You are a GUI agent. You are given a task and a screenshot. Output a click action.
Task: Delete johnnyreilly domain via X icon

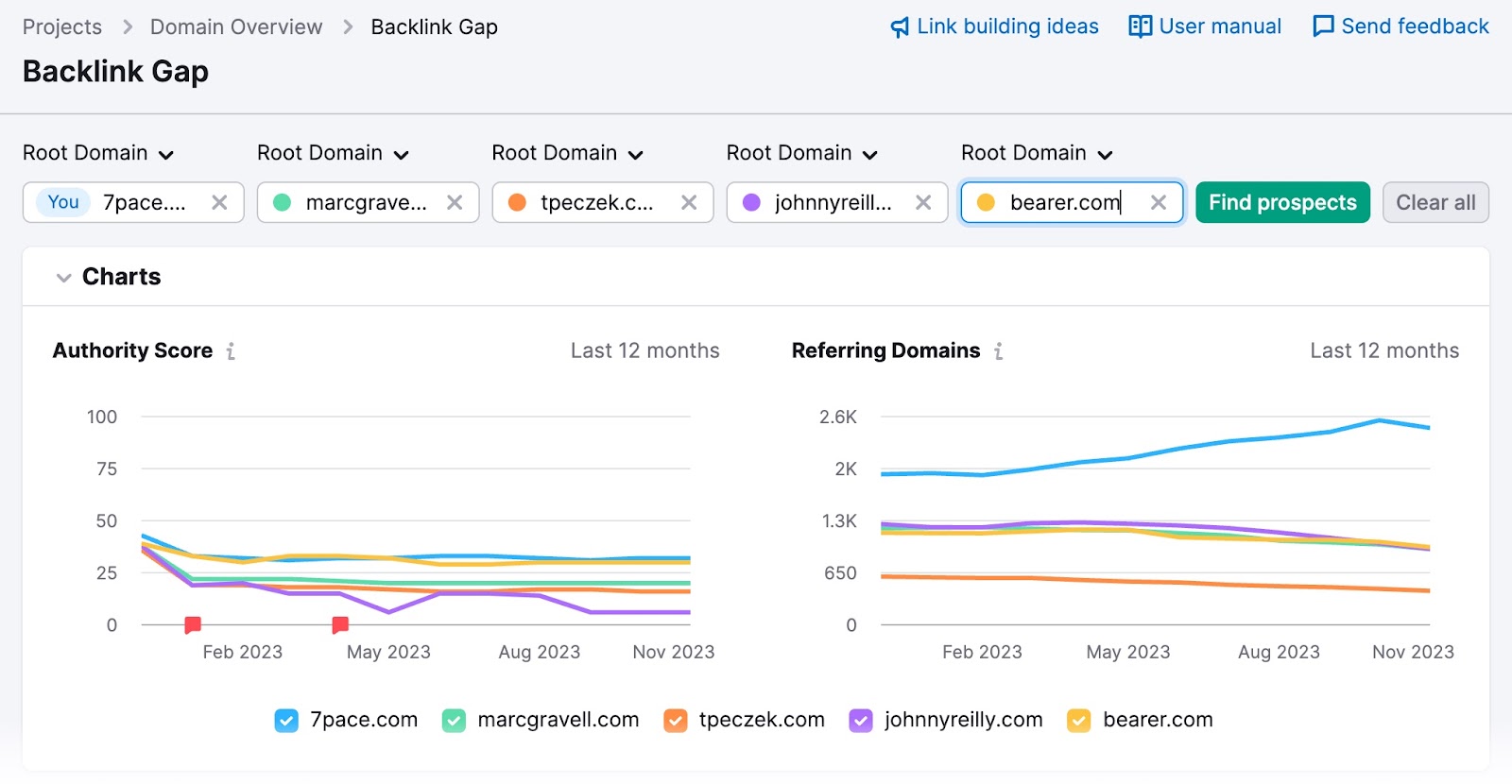923,202
